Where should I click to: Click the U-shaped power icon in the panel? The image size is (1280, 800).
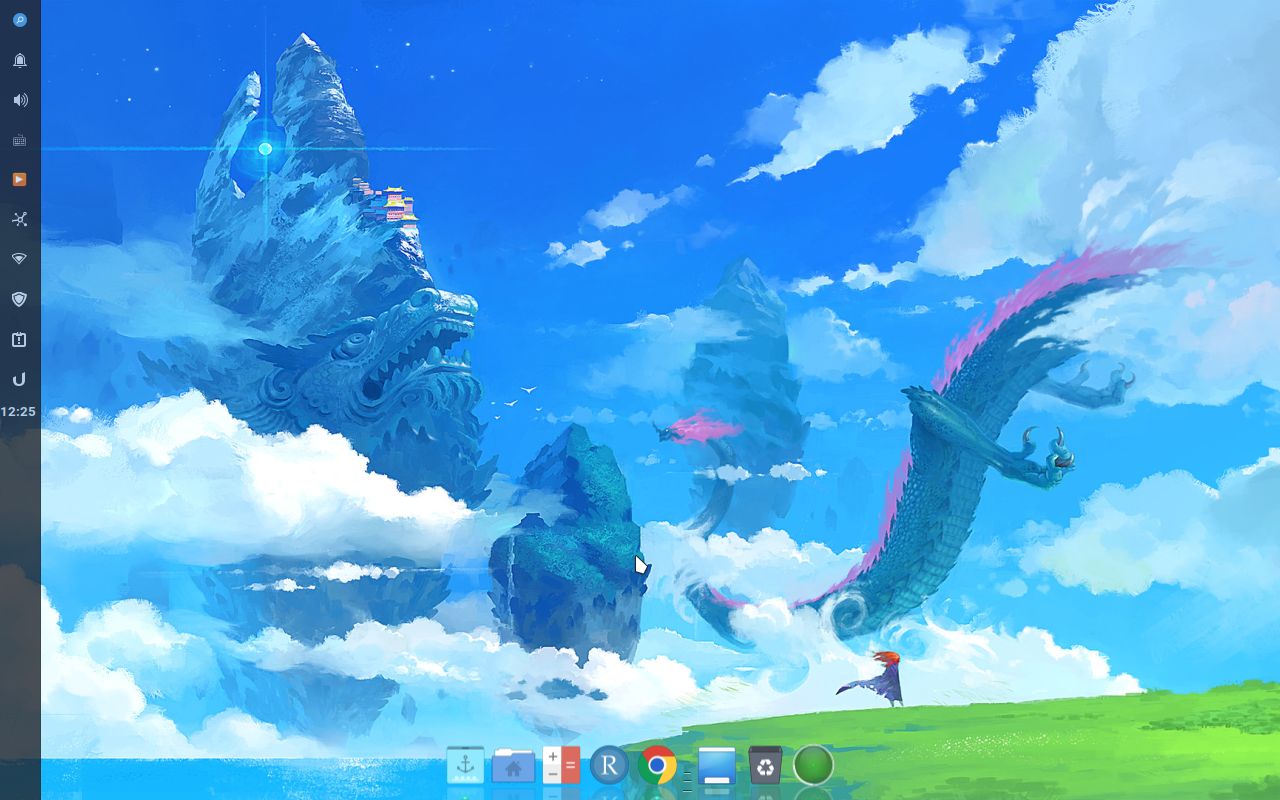[x=20, y=380]
